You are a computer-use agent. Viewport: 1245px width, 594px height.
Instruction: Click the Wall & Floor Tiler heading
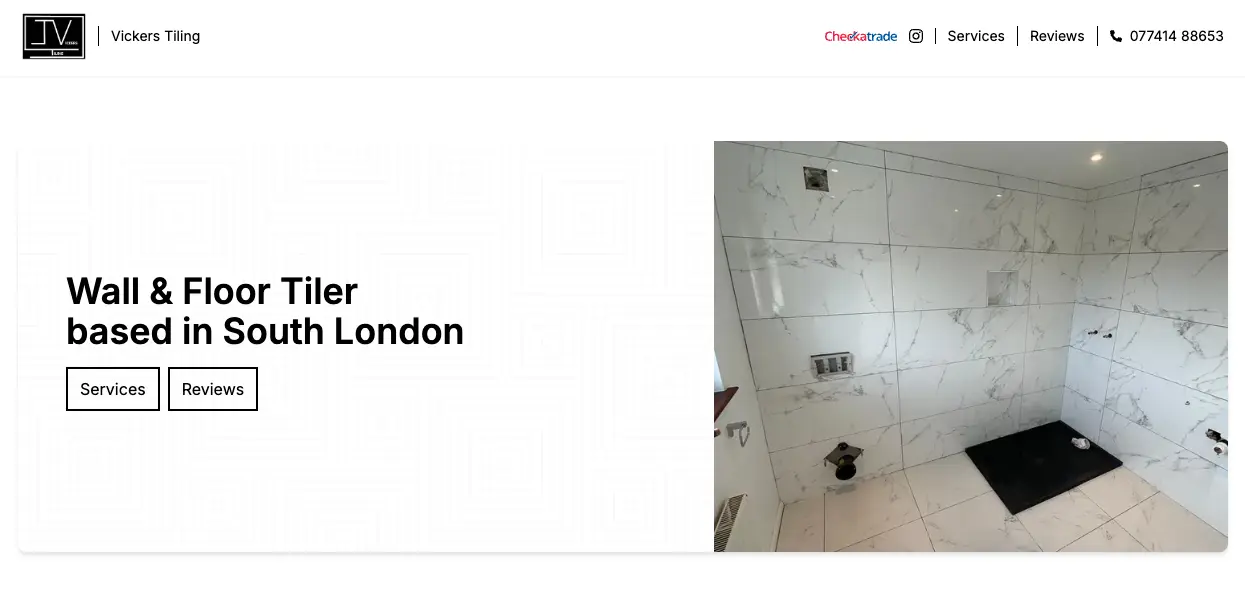[x=212, y=291]
